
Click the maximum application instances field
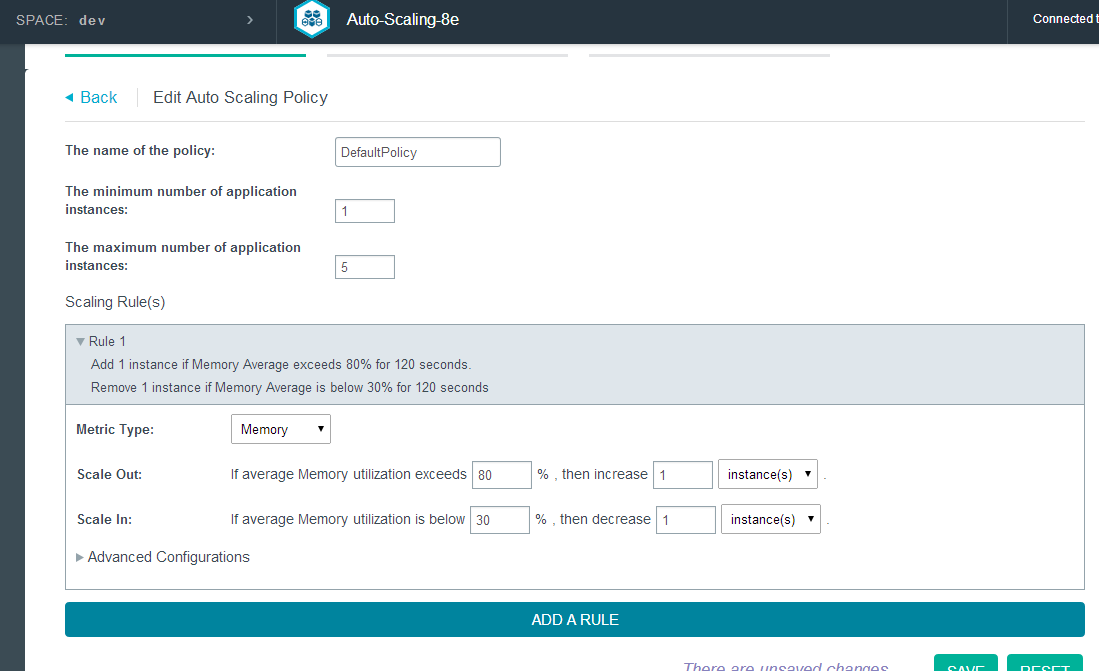coord(364,267)
